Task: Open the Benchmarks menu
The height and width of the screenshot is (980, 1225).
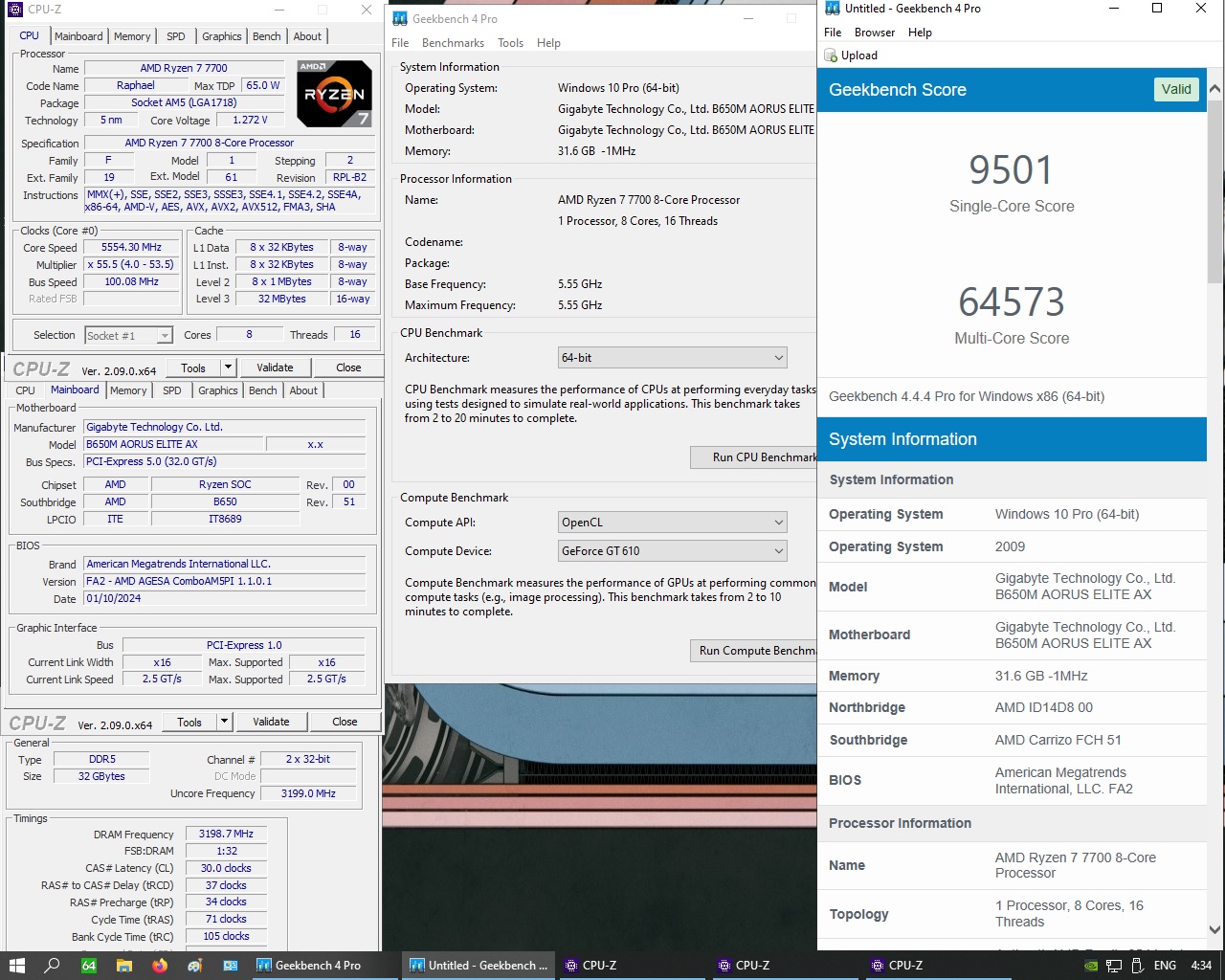Action: (x=453, y=43)
